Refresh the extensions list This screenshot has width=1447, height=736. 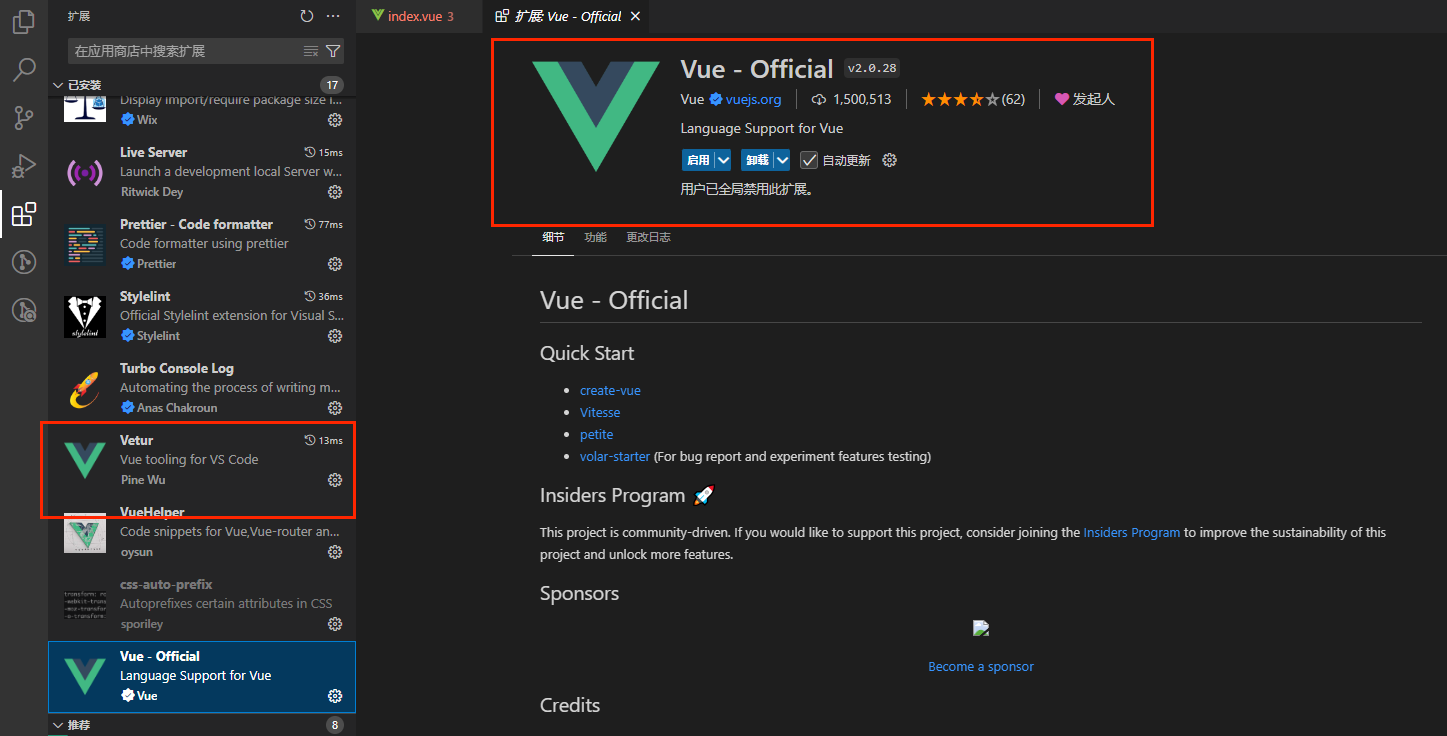click(306, 16)
